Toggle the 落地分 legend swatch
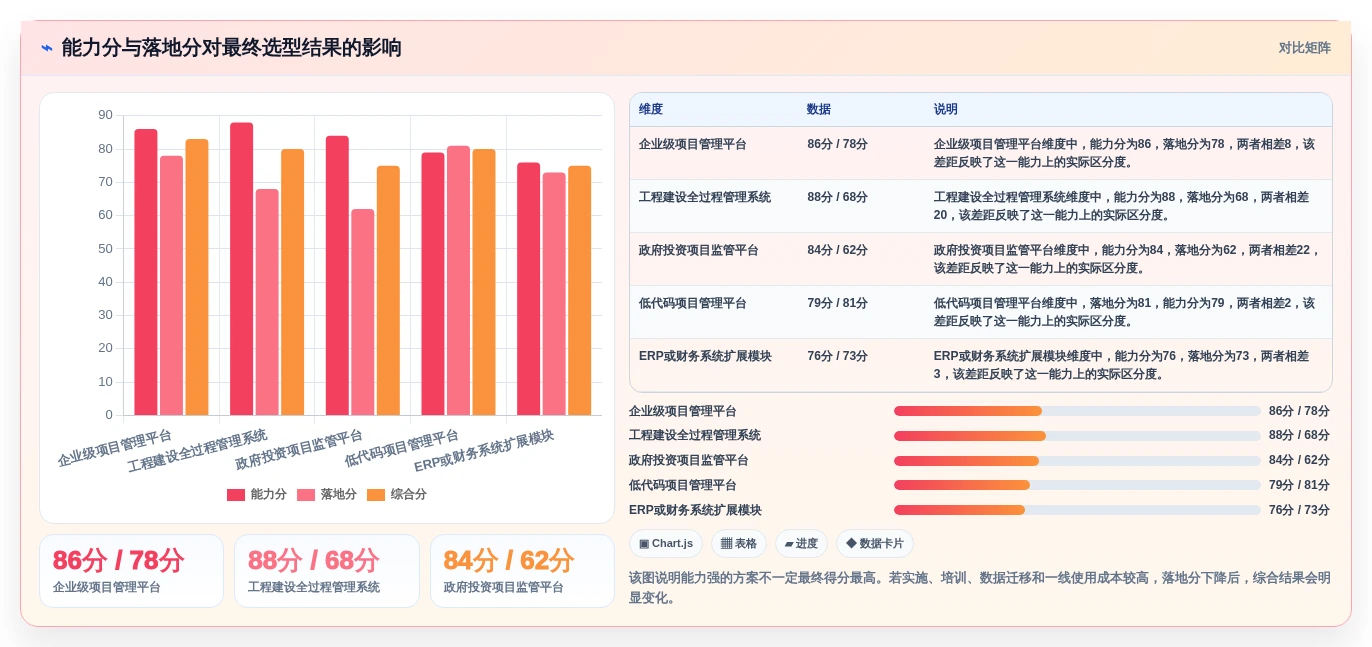The image size is (1372, 647). [x=306, y=494]
